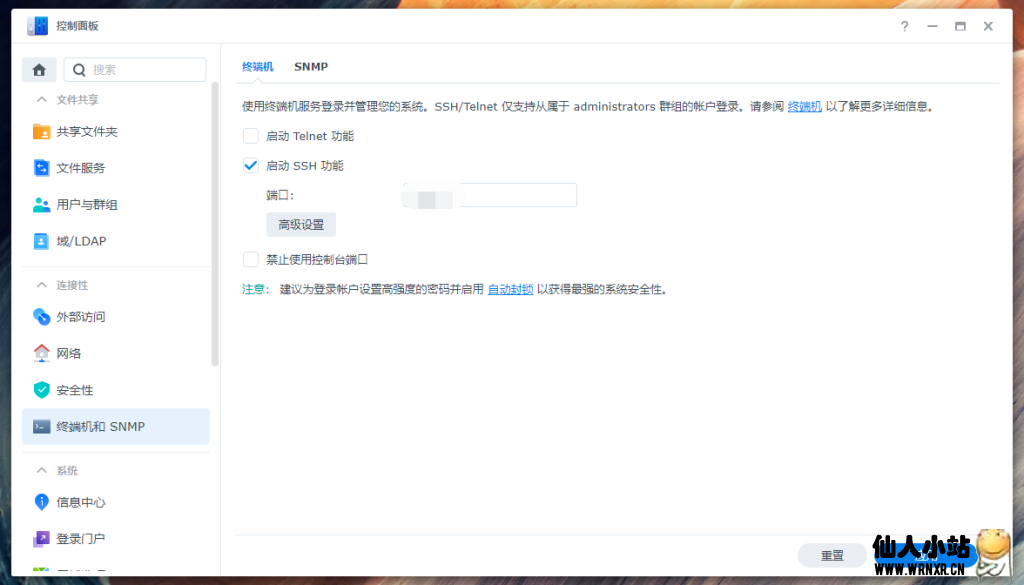This screenshot has width=1024, height=585.
Task: Click the search magnifier icon
Action: point(79,70)
